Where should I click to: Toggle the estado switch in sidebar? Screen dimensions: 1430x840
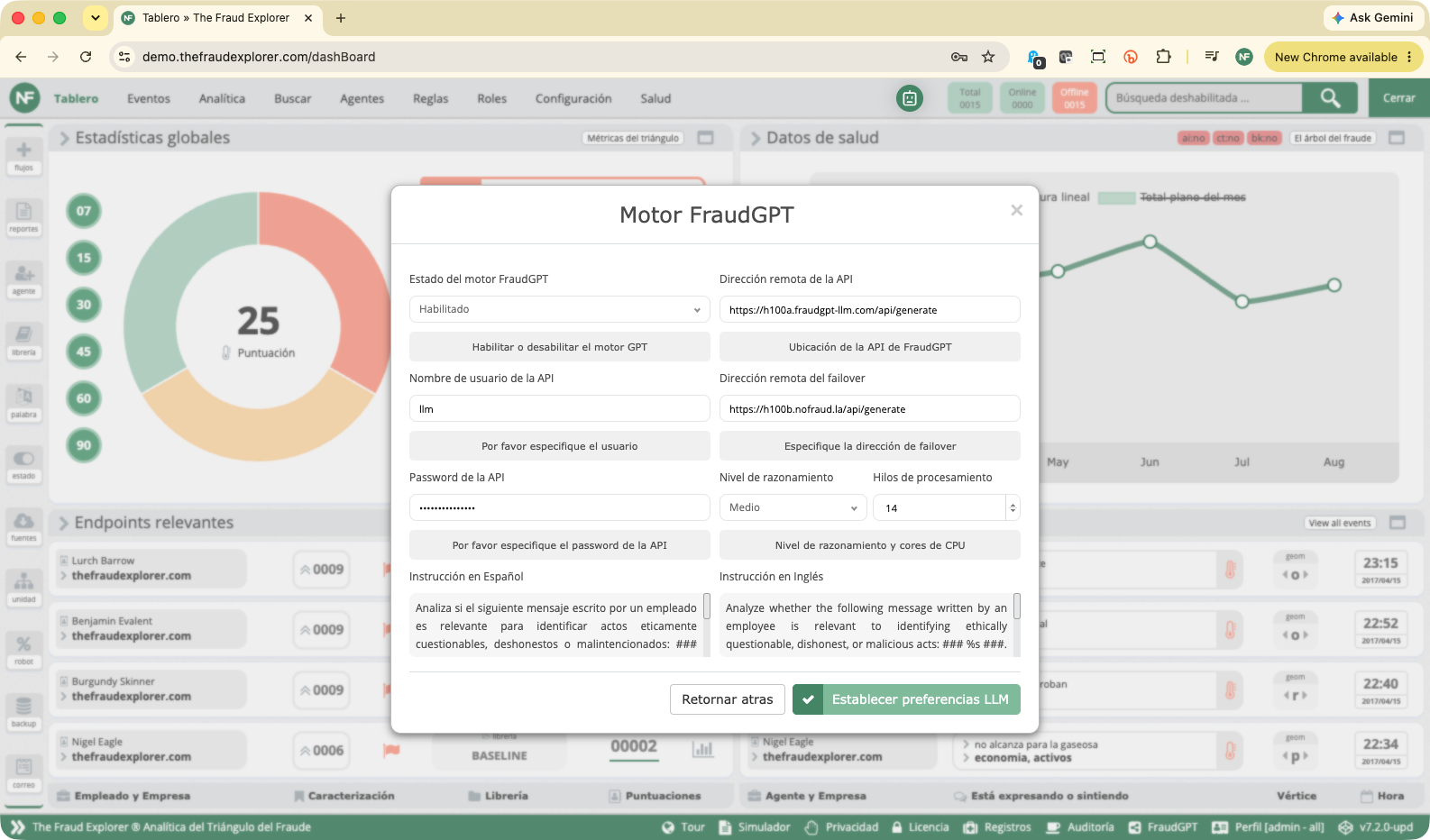coord(23,463)
